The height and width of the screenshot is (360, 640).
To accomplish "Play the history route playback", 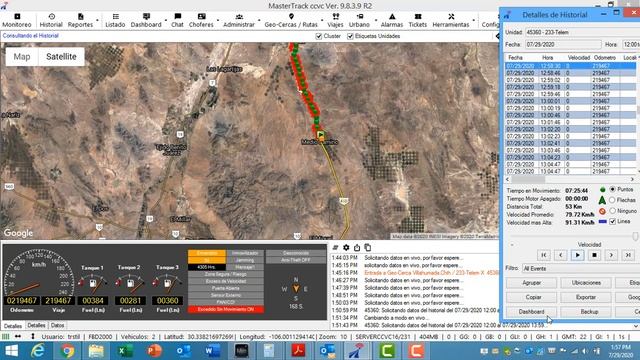I will pos(578,255).
